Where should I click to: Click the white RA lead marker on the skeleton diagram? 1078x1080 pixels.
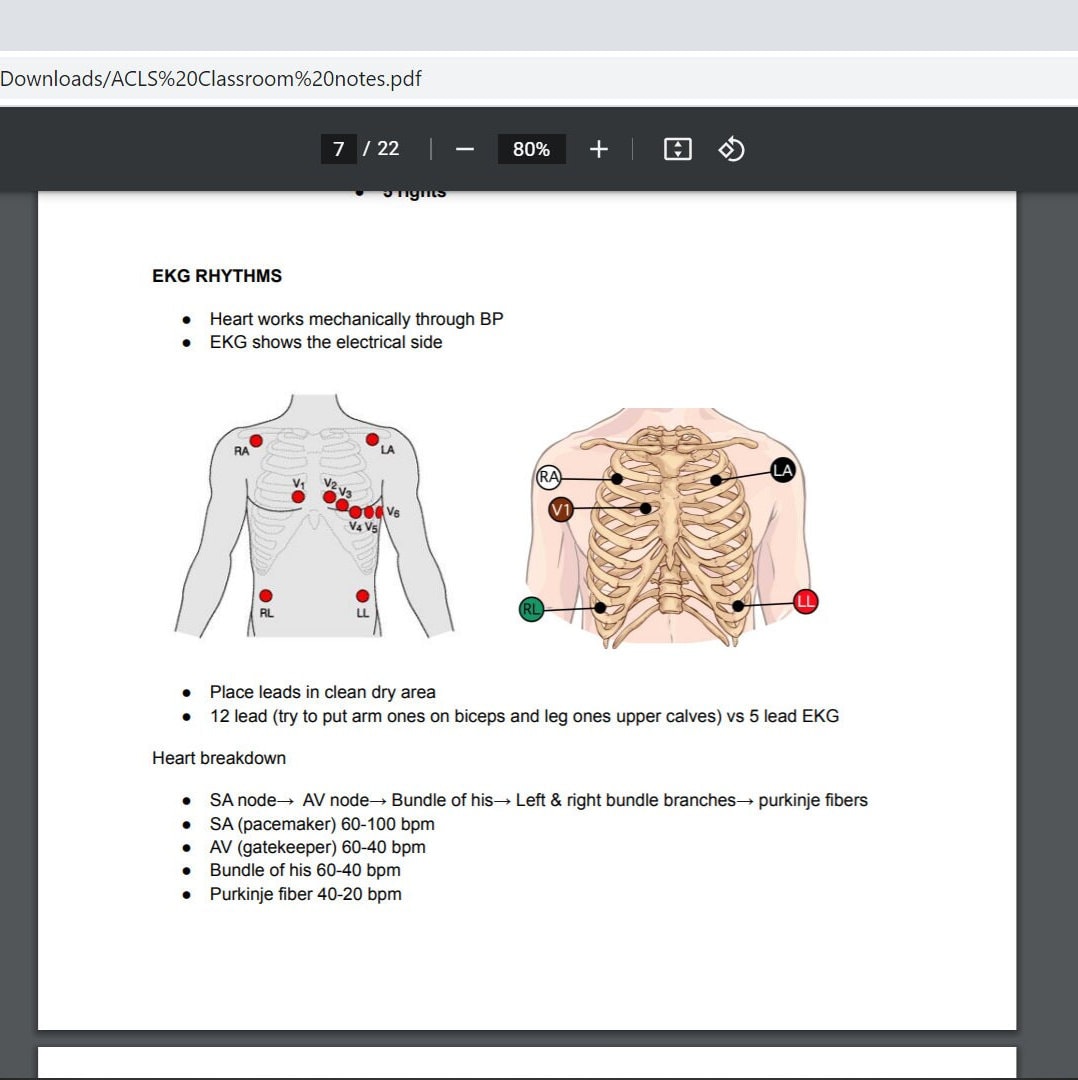(549, 477)
